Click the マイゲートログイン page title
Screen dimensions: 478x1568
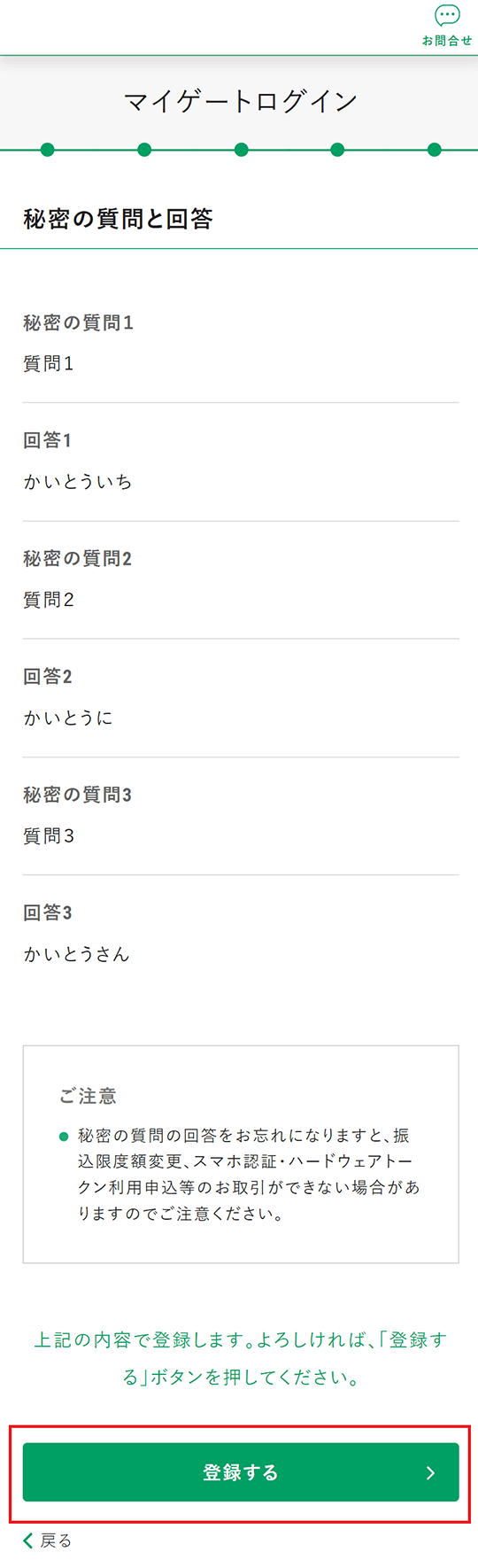pyautogui.click(x=241, y=101)
